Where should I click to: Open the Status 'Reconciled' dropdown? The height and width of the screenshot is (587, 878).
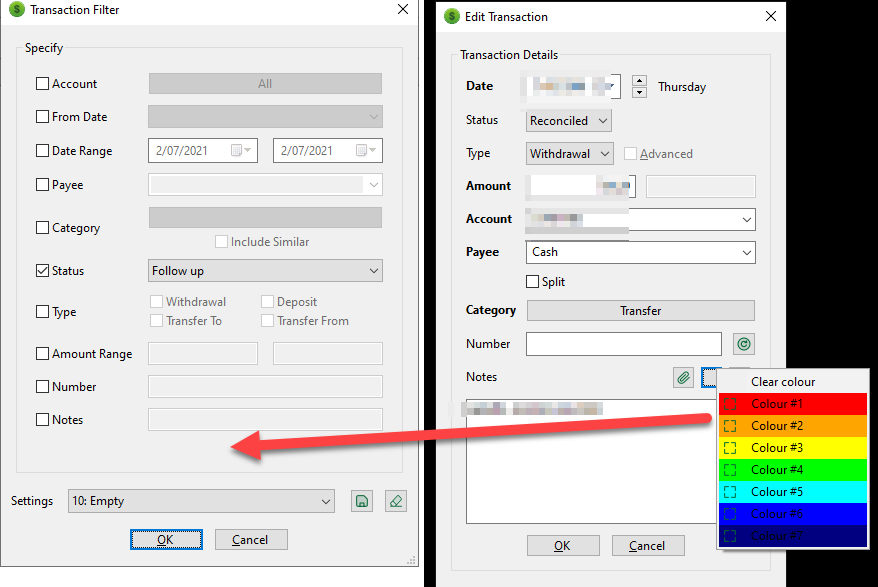coord(569,120)
